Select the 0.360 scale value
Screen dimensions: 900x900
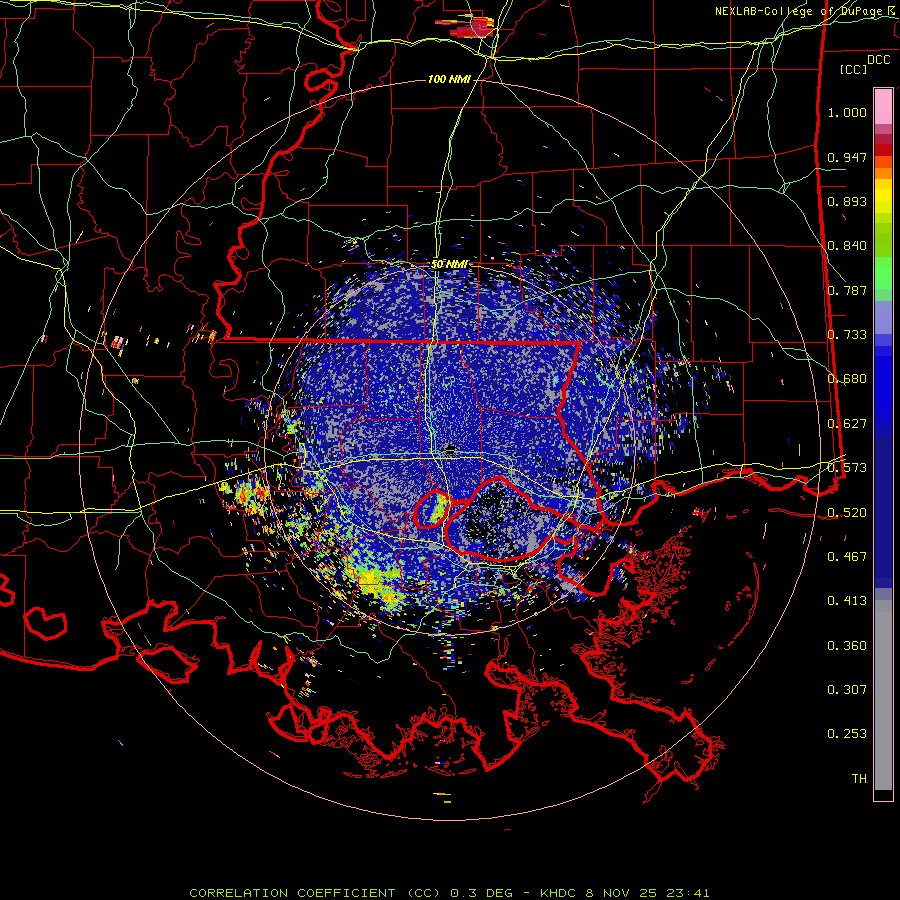[847, 646]
